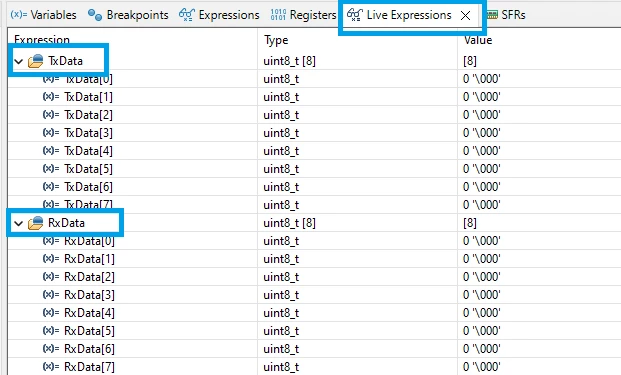Click the [8] value of TxData
This screenshot has width=621, height=375.
470,61
